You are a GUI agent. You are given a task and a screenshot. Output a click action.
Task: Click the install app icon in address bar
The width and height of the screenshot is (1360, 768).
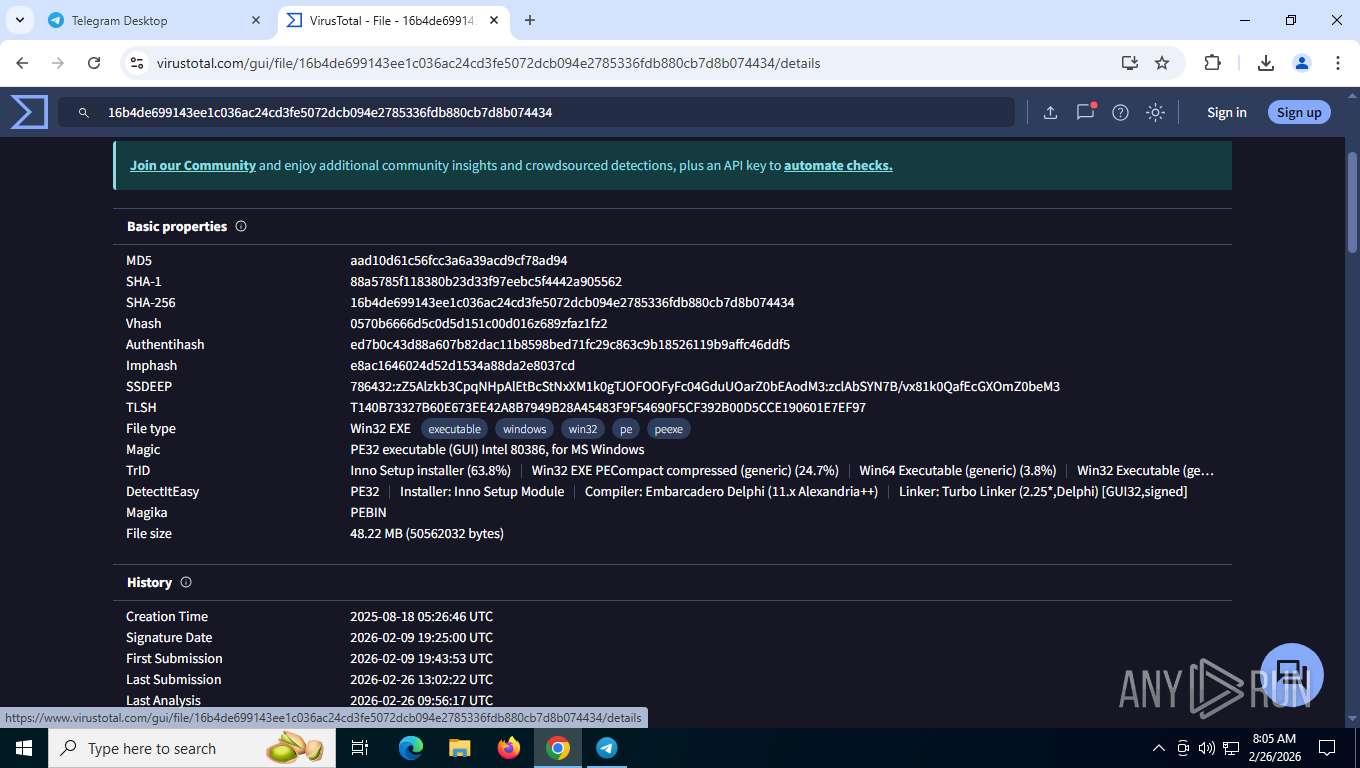tap(1130, 63)
